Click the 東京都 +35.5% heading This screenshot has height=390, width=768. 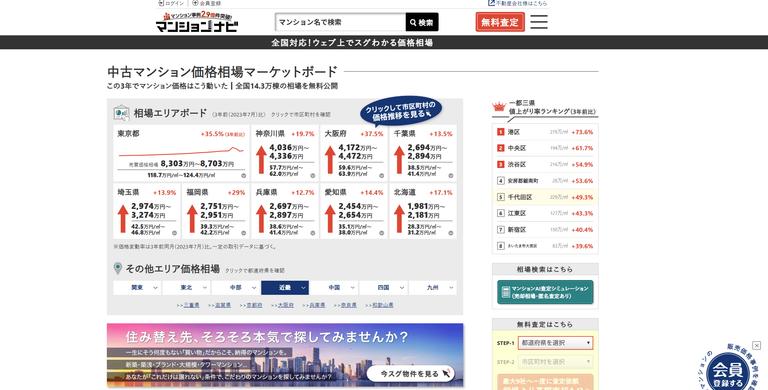181,133
